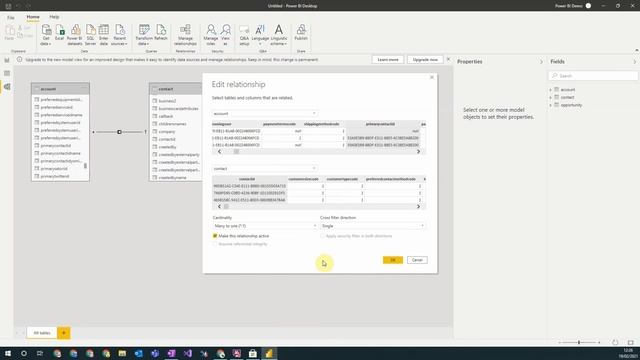This screenshot has height=360, width=640.
Task: Open the Cardinality dropdown
Action: [x=265, y=226]
